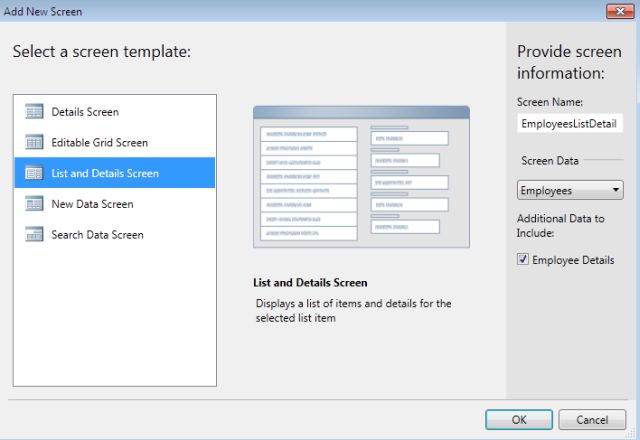This screenshot has height=440, width=640.
Task: Click into the Screen Name input field
Action: click(570, 123)
